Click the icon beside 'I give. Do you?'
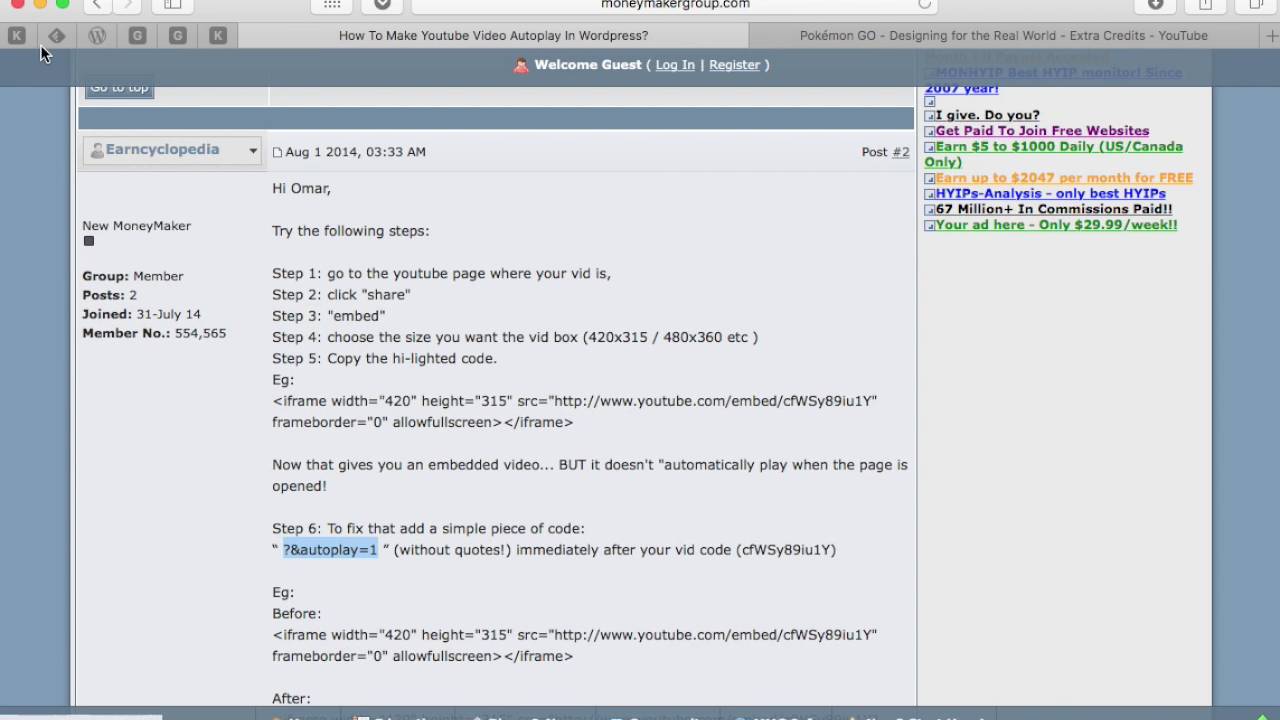The width and height of the screenshot is (1280, 720). (x=929, y=116)
